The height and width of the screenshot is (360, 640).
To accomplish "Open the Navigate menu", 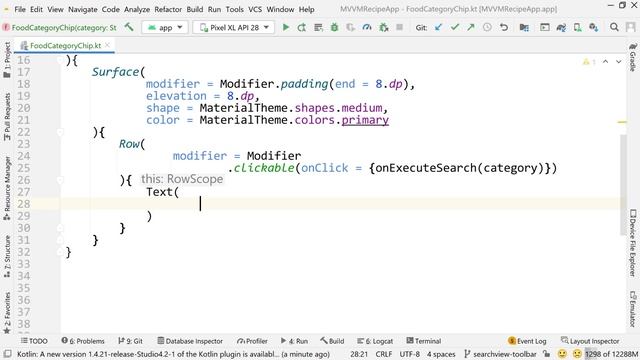I will (x=82, y=9).
